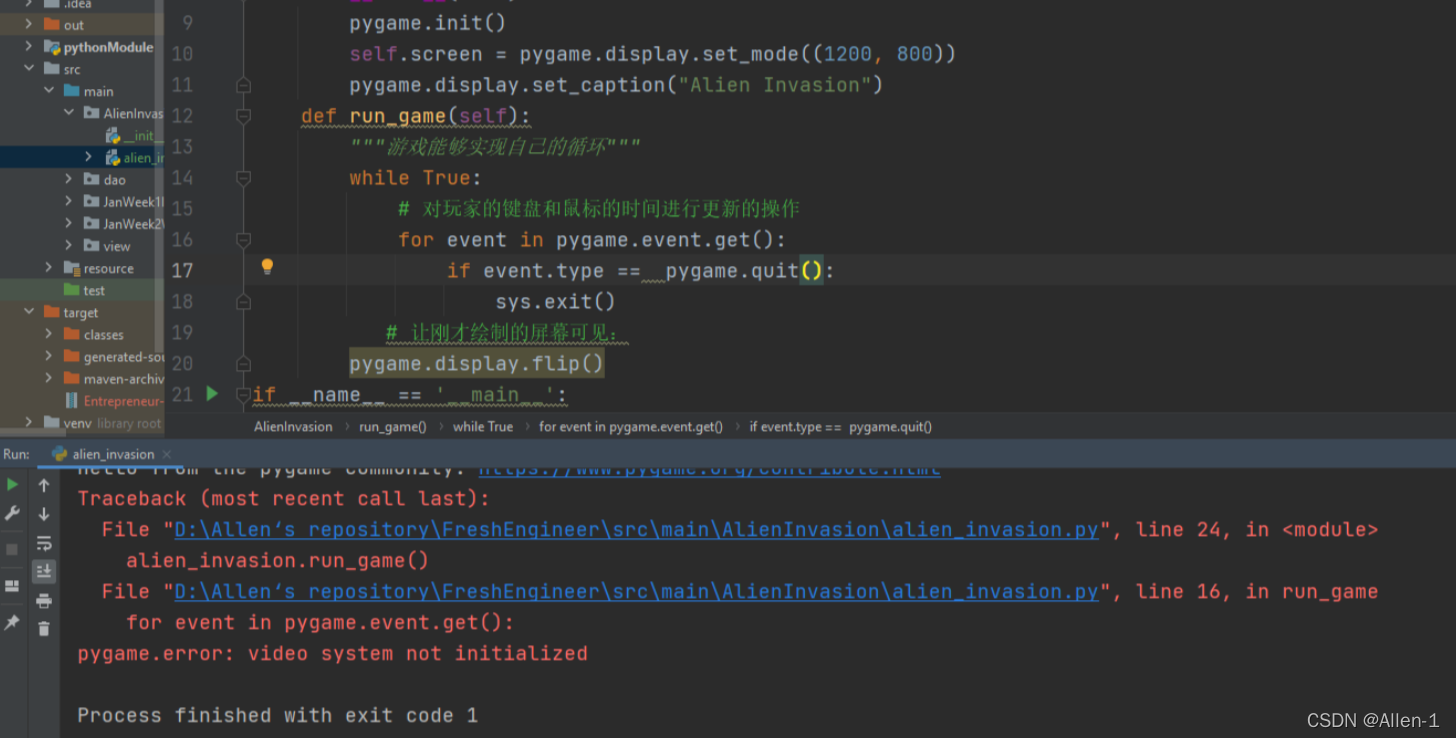Expand the venv library root folder
The height and width of the screenshot is (738, 1456).
pyautogui.click(x=28, y=423)
